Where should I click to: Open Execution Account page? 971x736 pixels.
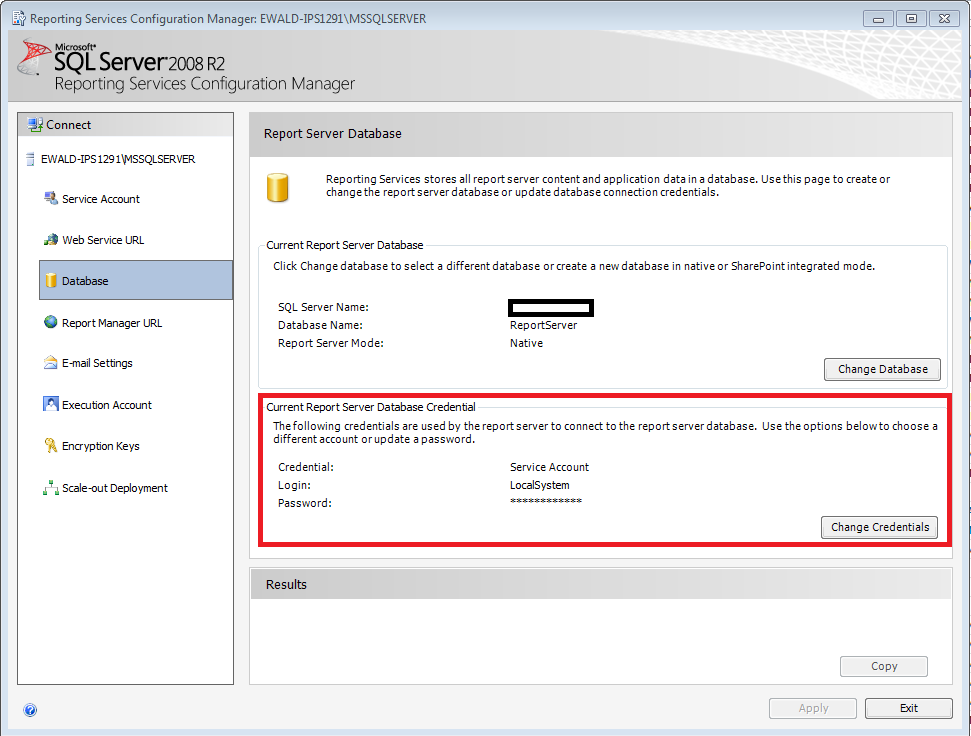107,405
